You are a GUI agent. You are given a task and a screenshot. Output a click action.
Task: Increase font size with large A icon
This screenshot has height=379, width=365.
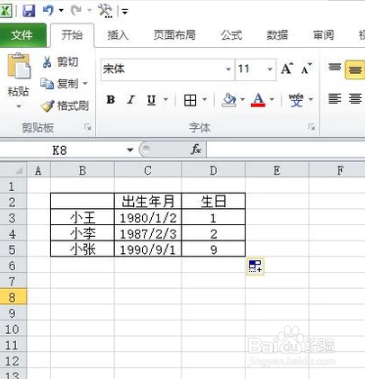tap(287, 69)
